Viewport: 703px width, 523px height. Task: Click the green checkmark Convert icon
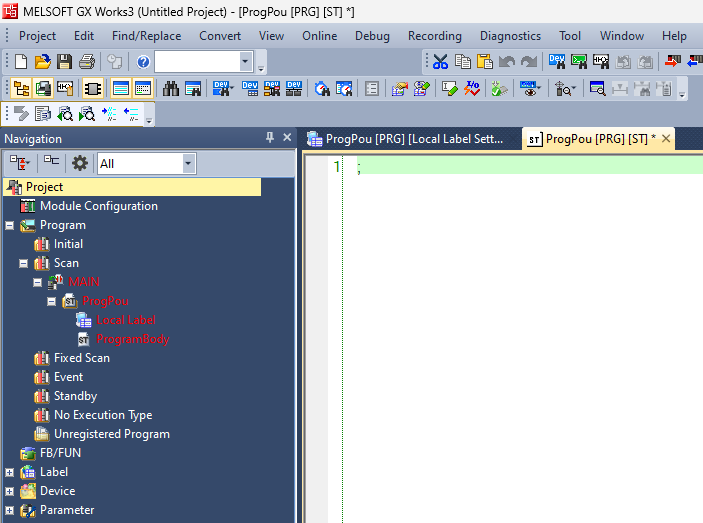coord(499,88)
